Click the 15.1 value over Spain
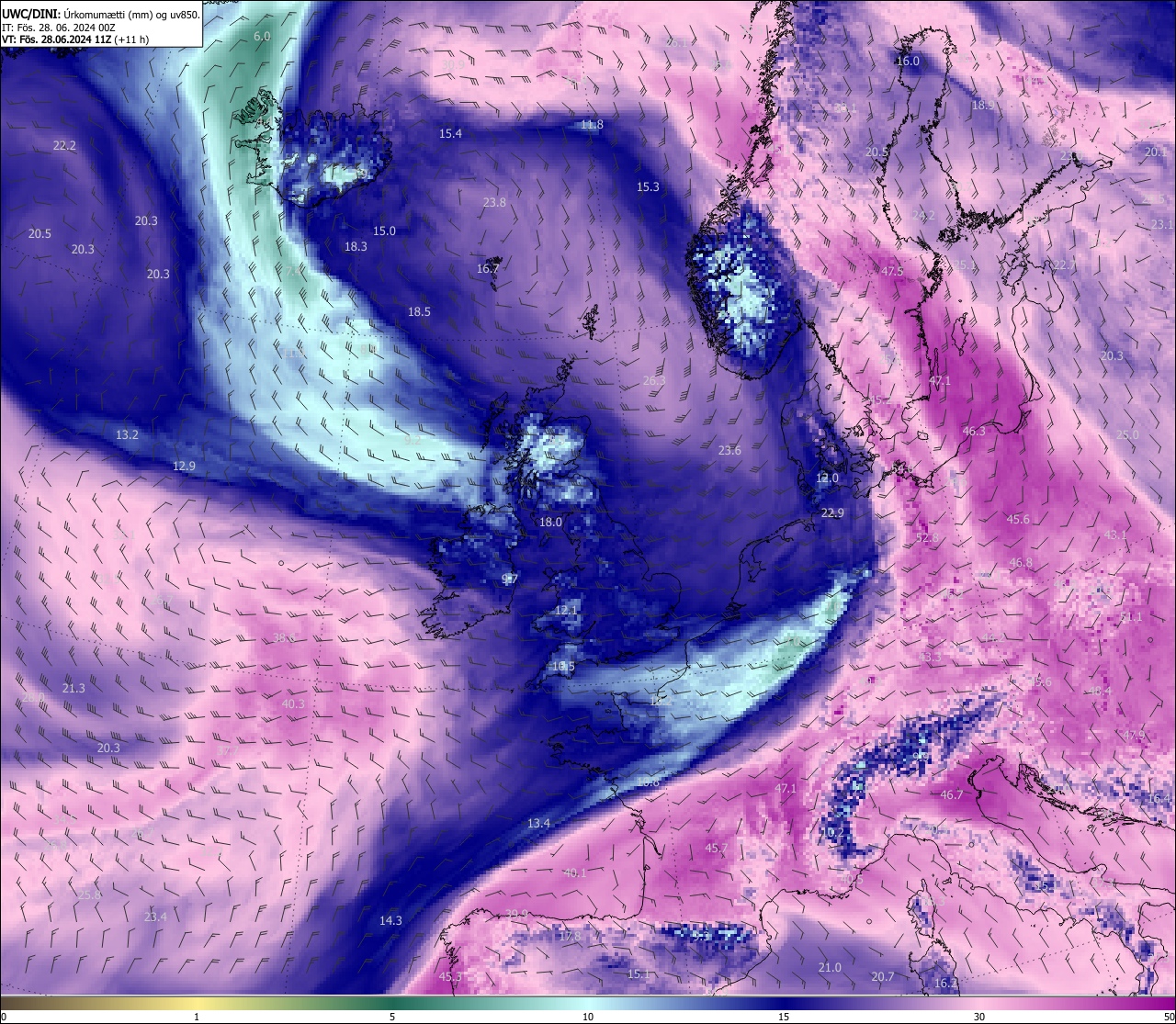1176x1024 pixels. [x=639, y=973]
